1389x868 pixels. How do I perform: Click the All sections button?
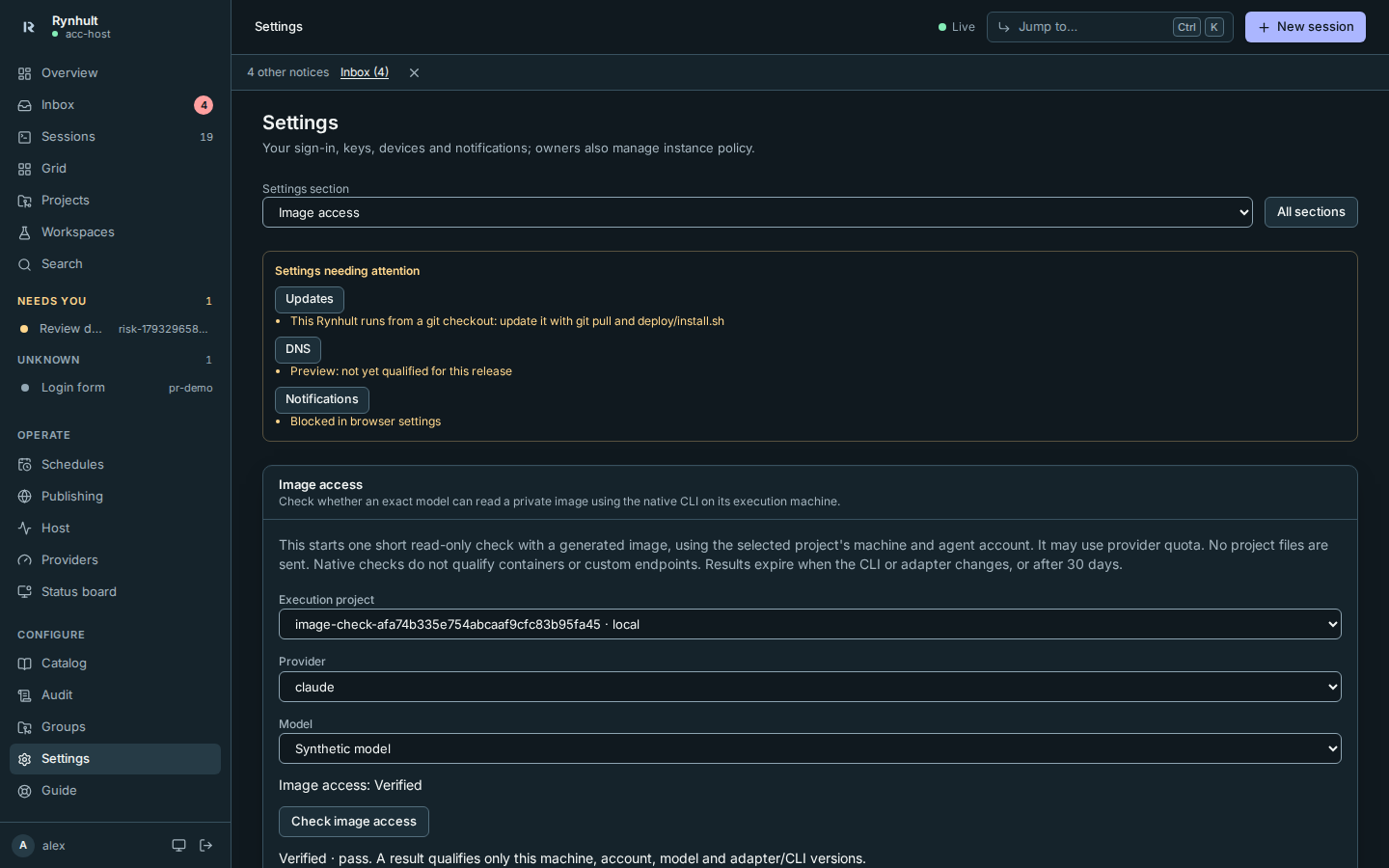pos(1311,212)
